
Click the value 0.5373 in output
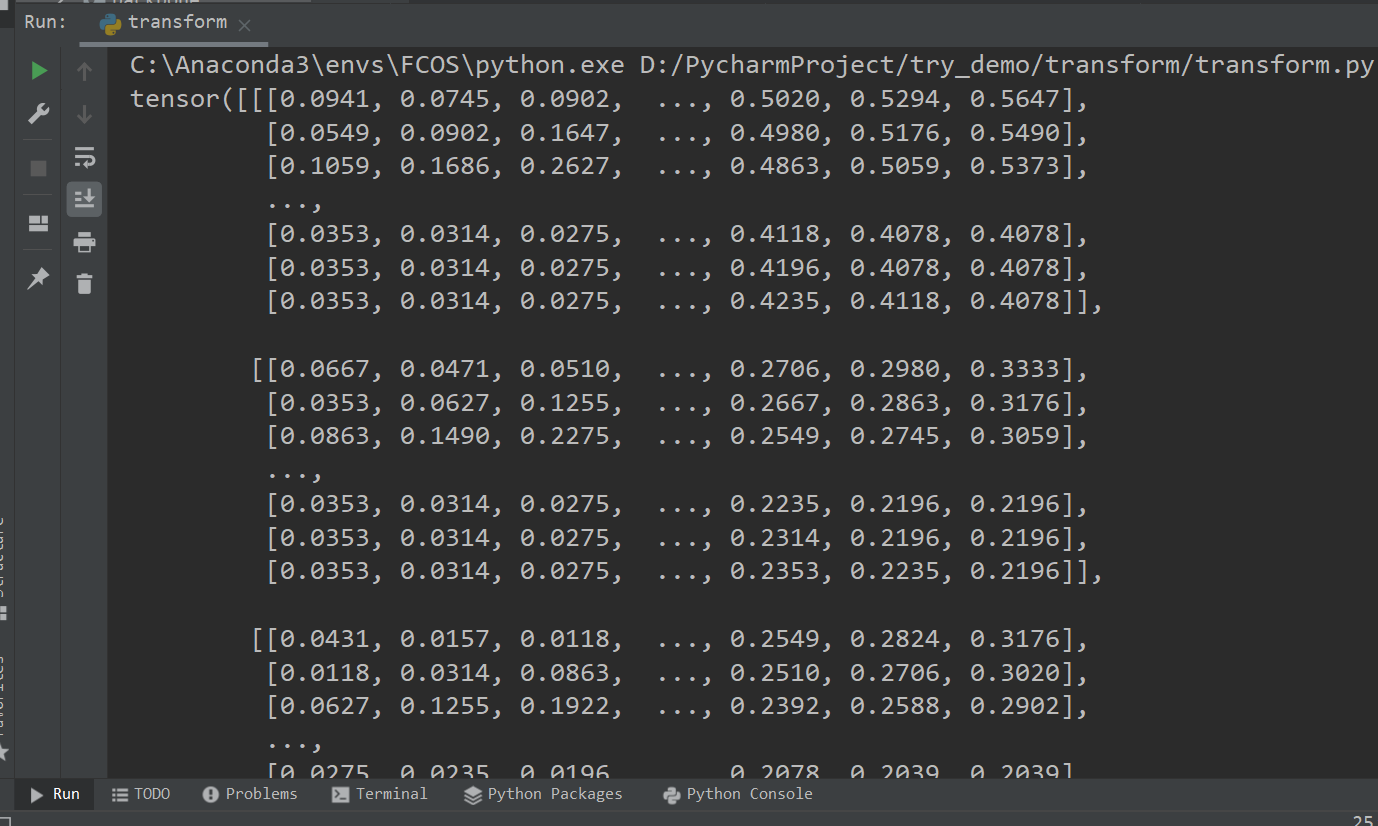click(1015, 167)
